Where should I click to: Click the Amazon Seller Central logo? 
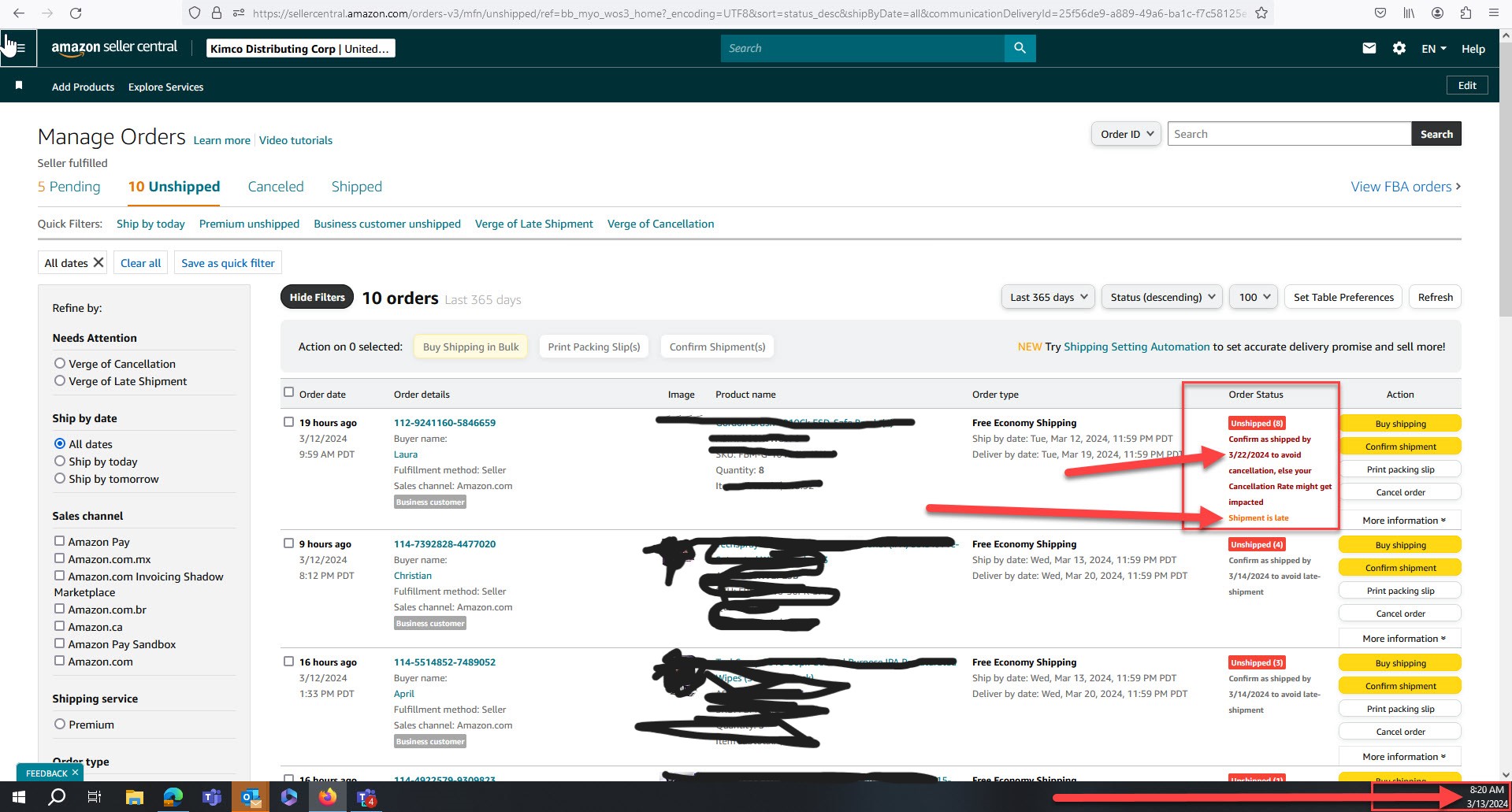114,48
